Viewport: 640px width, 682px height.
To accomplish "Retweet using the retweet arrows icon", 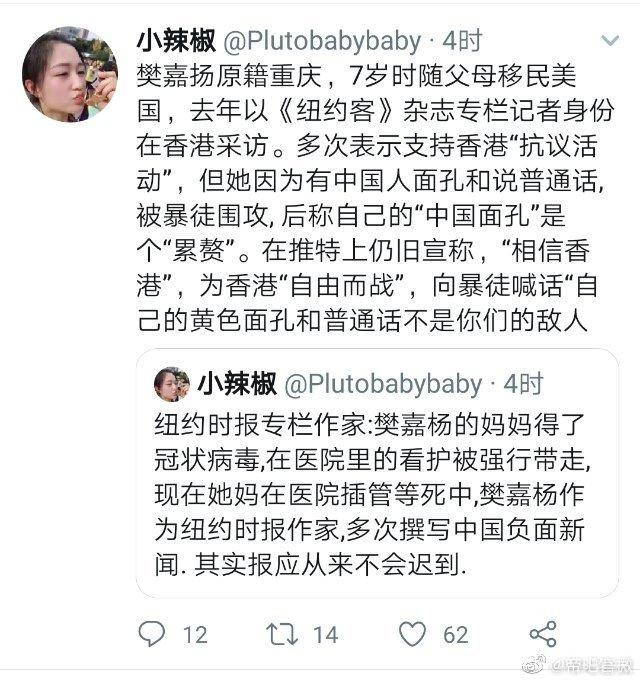I will pyautogui.click(x=282, y=634).
